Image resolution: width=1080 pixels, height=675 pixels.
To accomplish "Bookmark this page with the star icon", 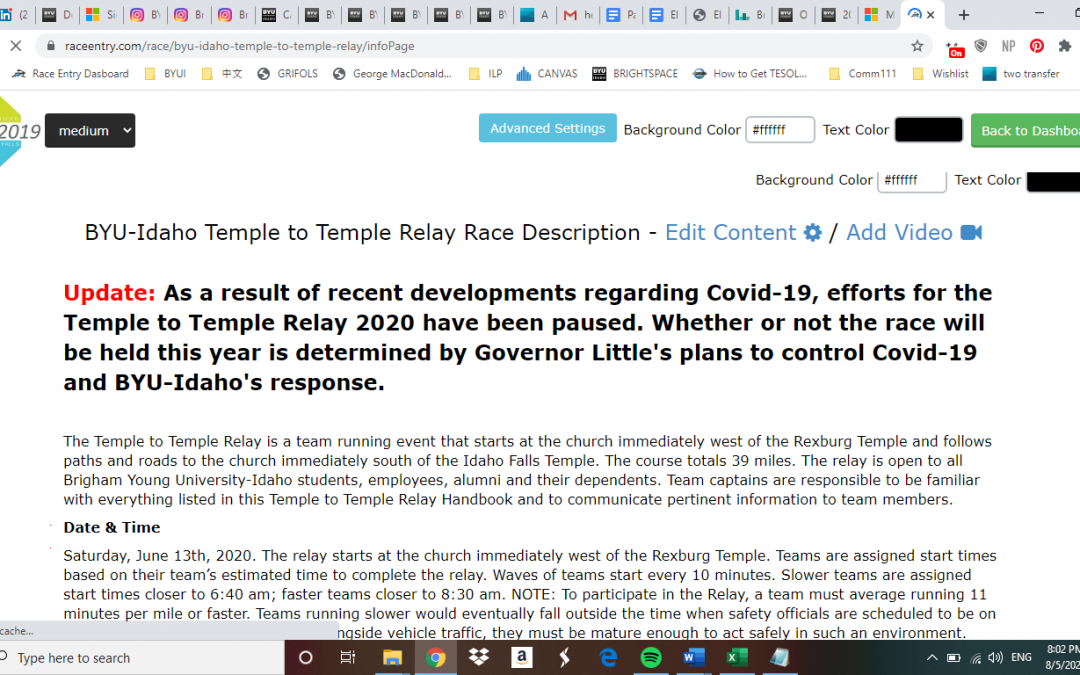I will click(x=917, y=46).
